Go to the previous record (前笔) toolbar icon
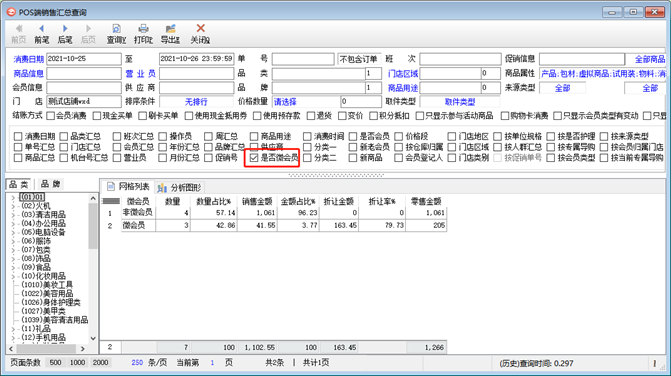Image resolution: width=671 pixels, height=376 pixels. click(42, 29)
